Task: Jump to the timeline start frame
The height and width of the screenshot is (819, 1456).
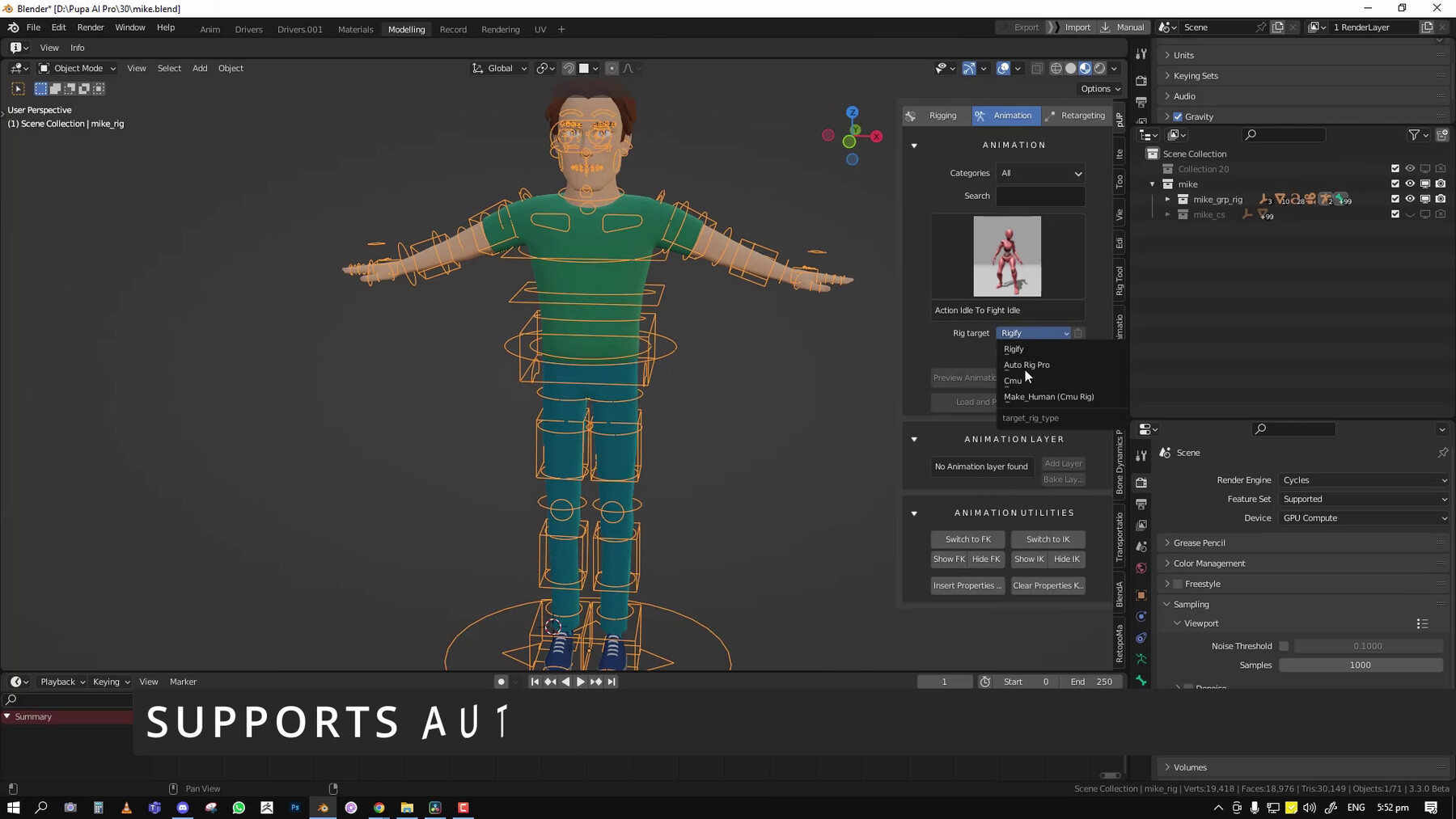Action: (x=535, y=682)
